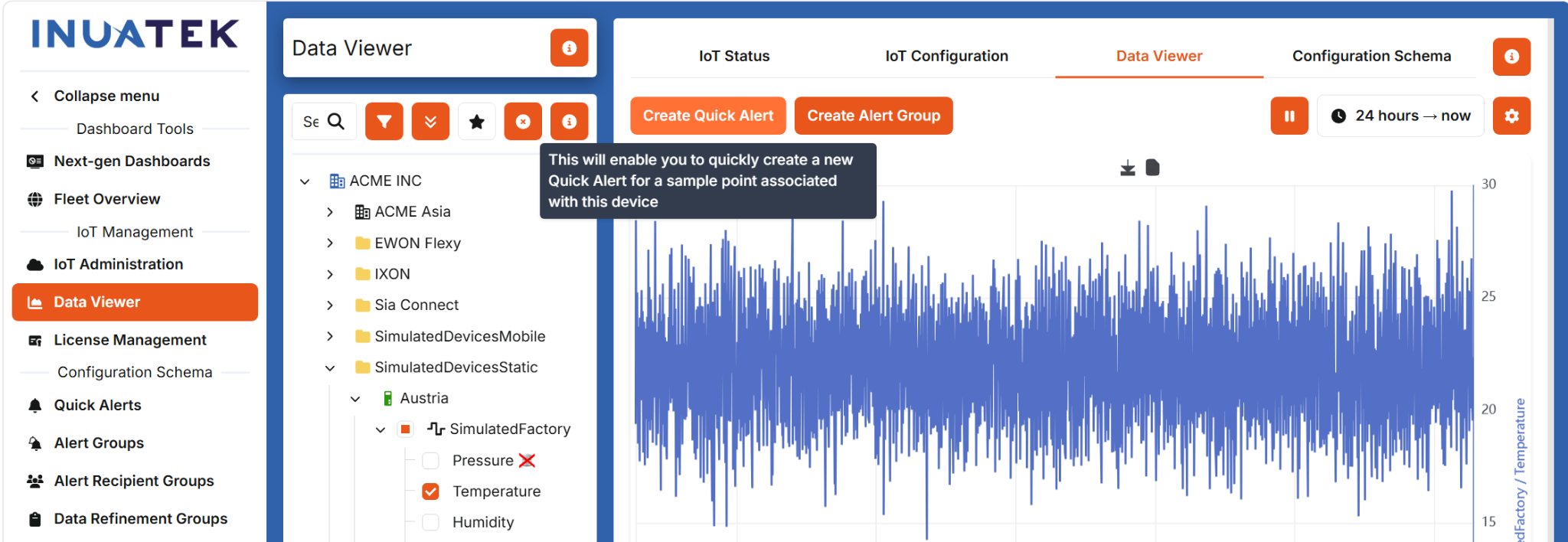Open the 24 hours to now time range
This screenshot has width=1568, height=542.
pyautogui.click(x=1400, y=116)
